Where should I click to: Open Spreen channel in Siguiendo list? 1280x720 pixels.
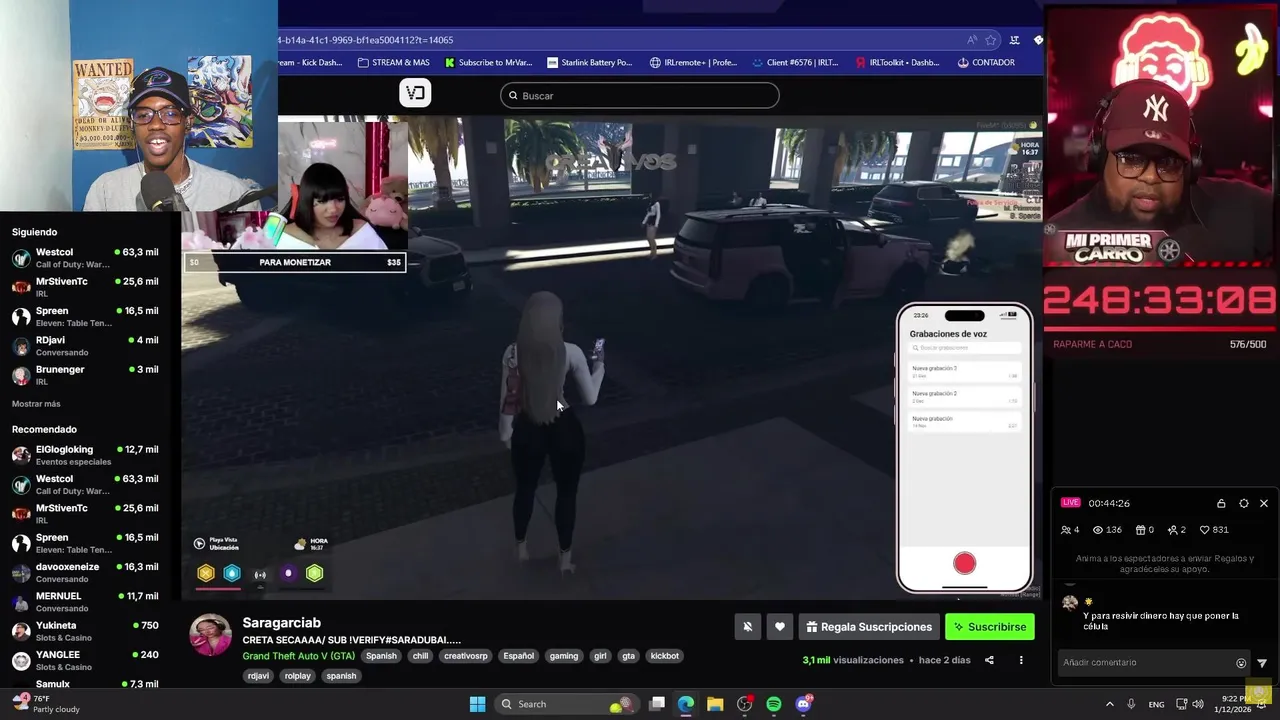click(x=85, y=317)
